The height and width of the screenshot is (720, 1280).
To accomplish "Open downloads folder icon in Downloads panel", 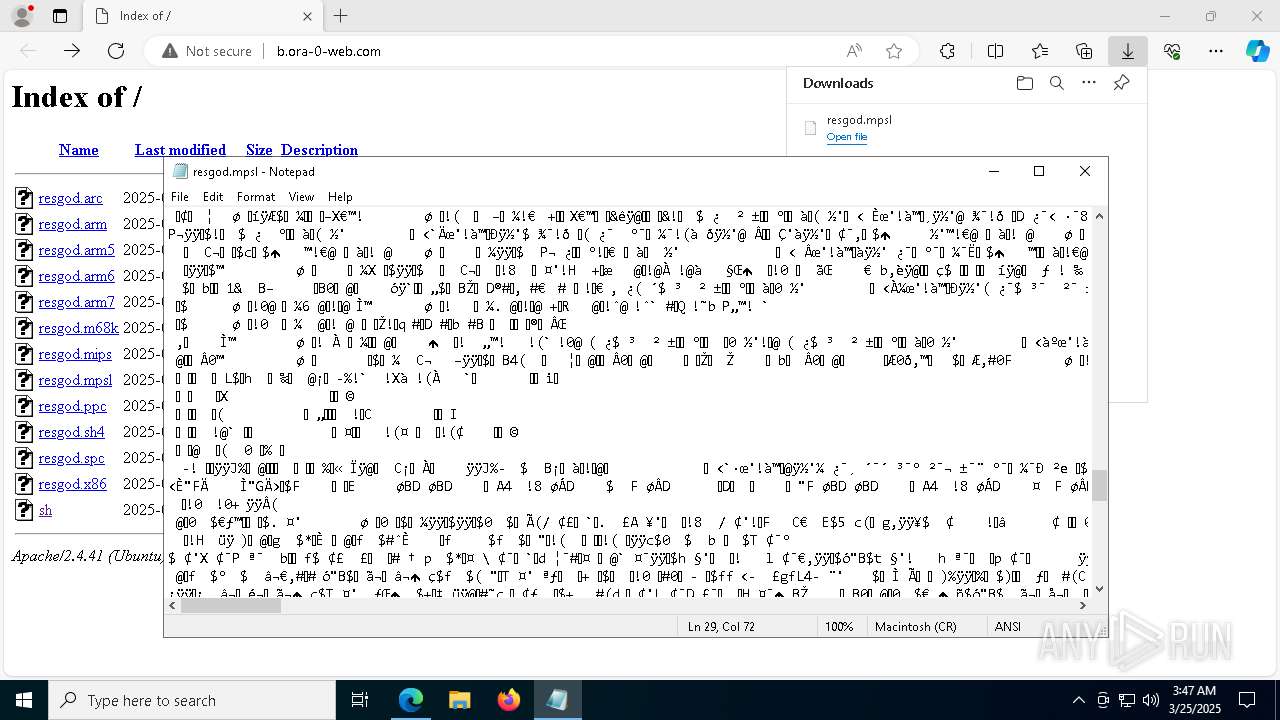I will pos(1024,83).
